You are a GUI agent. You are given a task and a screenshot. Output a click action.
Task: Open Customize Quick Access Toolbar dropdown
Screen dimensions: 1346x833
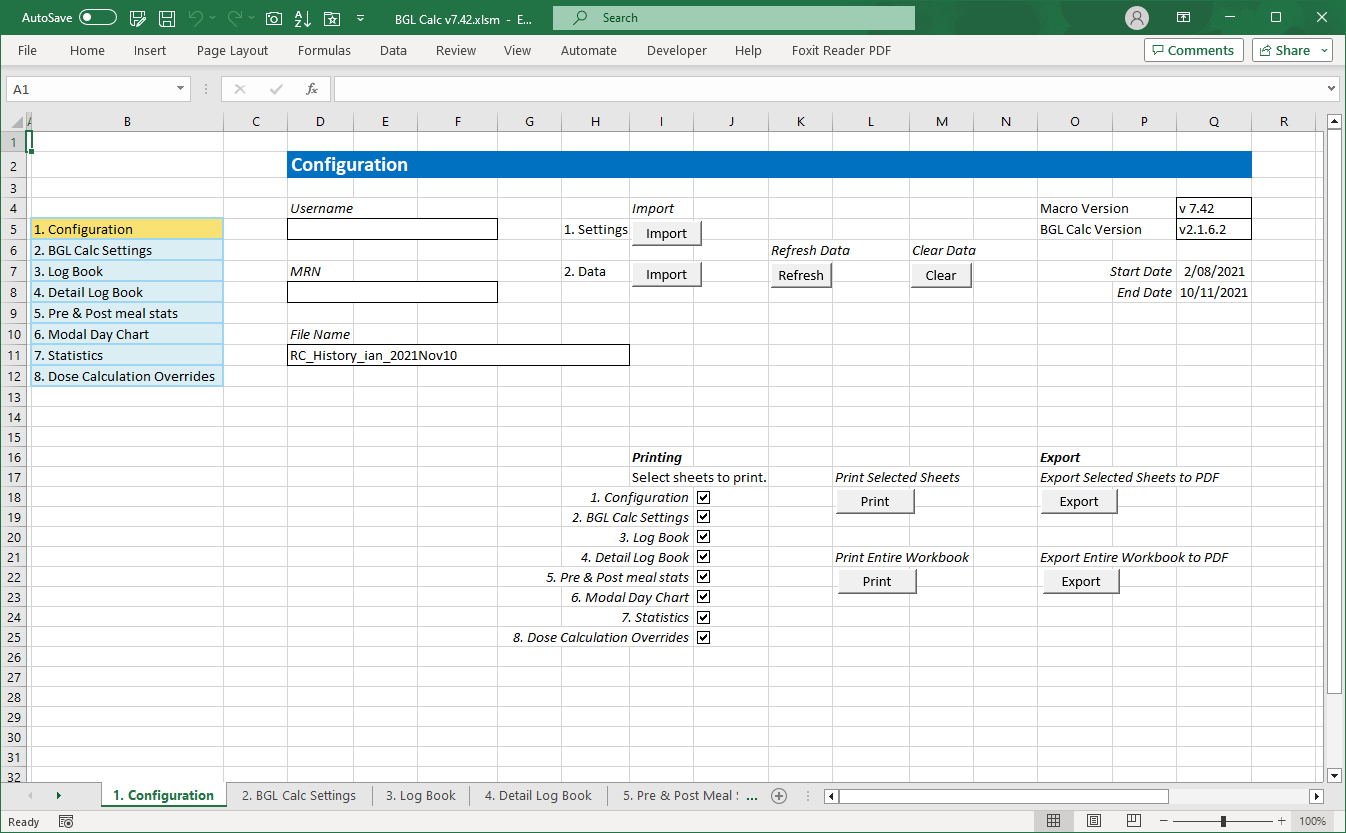[x=360, y=18]
